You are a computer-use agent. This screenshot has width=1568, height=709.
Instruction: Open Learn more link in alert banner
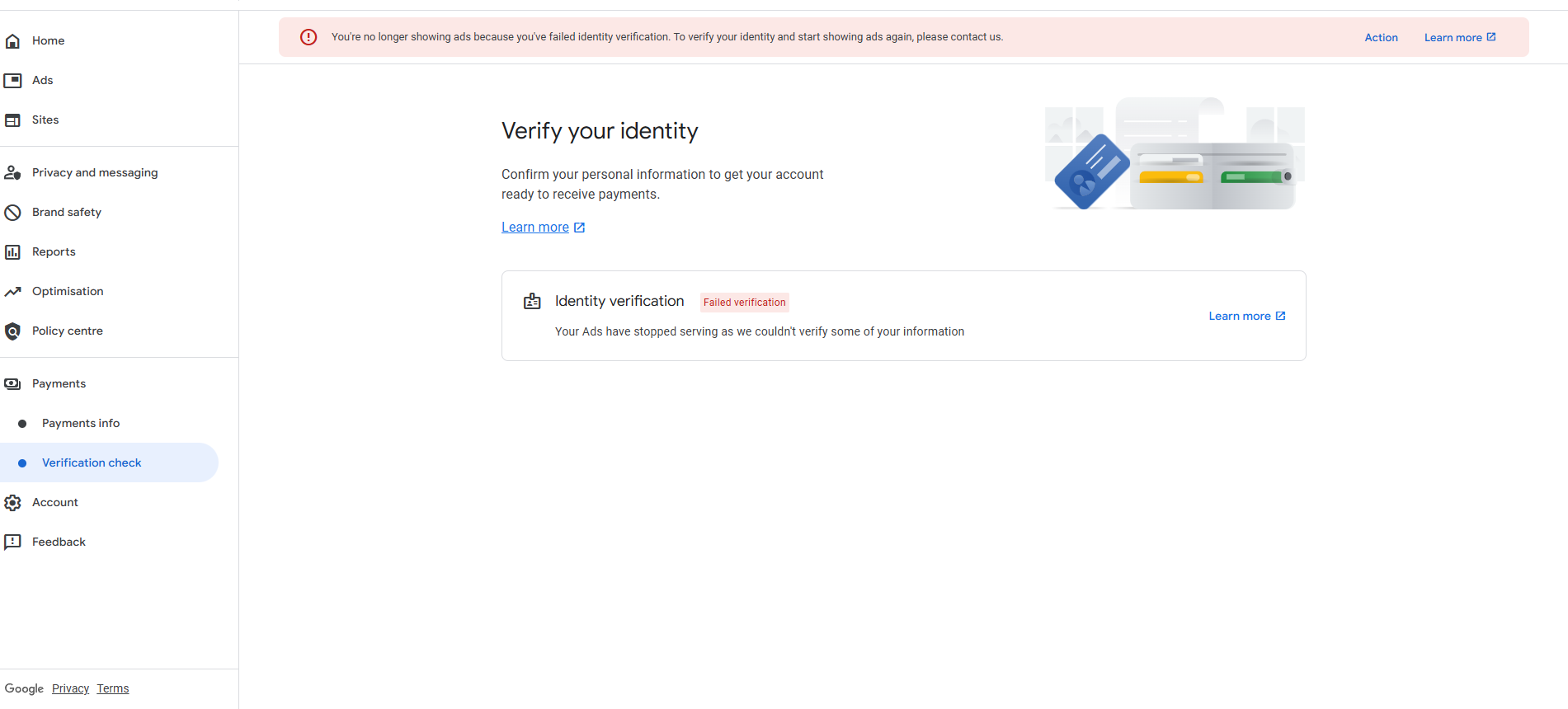1460,37
